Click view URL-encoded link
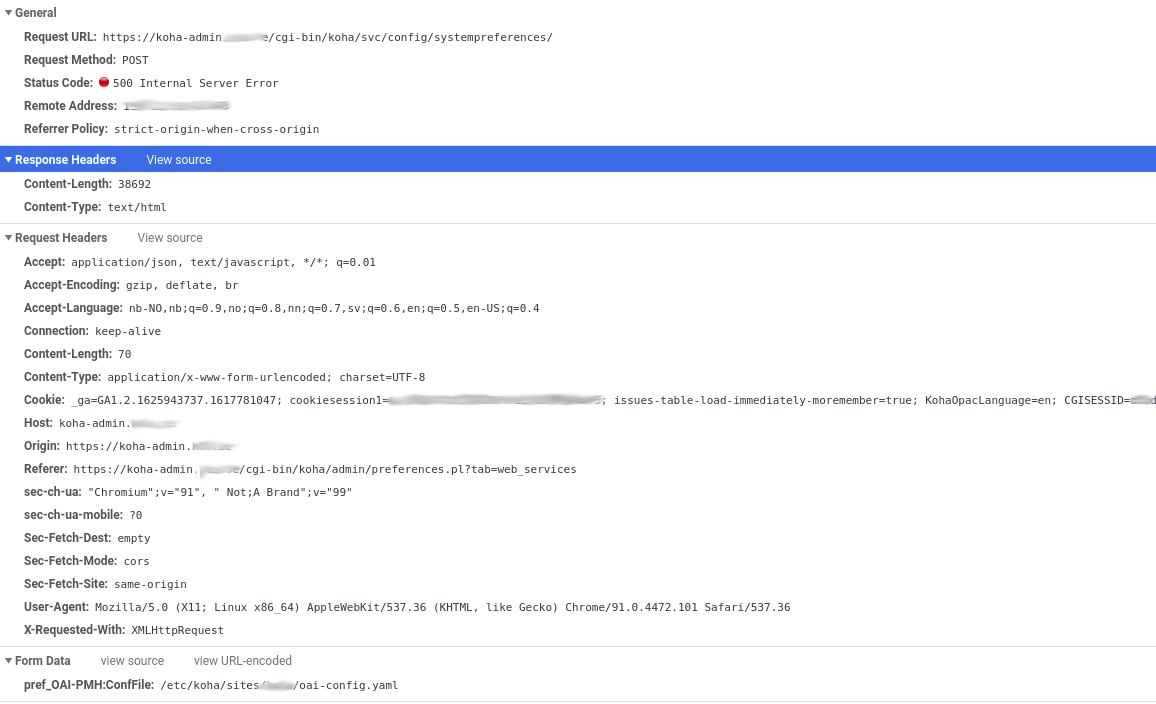Viewport: 1156px width, 704px height. (243, 661)
